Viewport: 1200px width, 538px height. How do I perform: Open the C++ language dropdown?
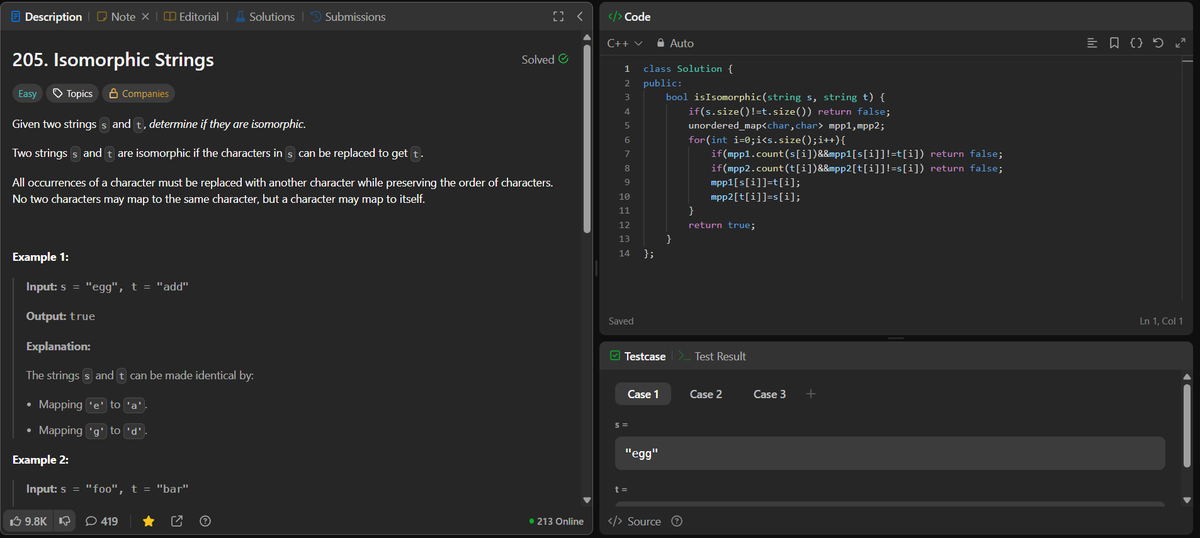[624, 43]
